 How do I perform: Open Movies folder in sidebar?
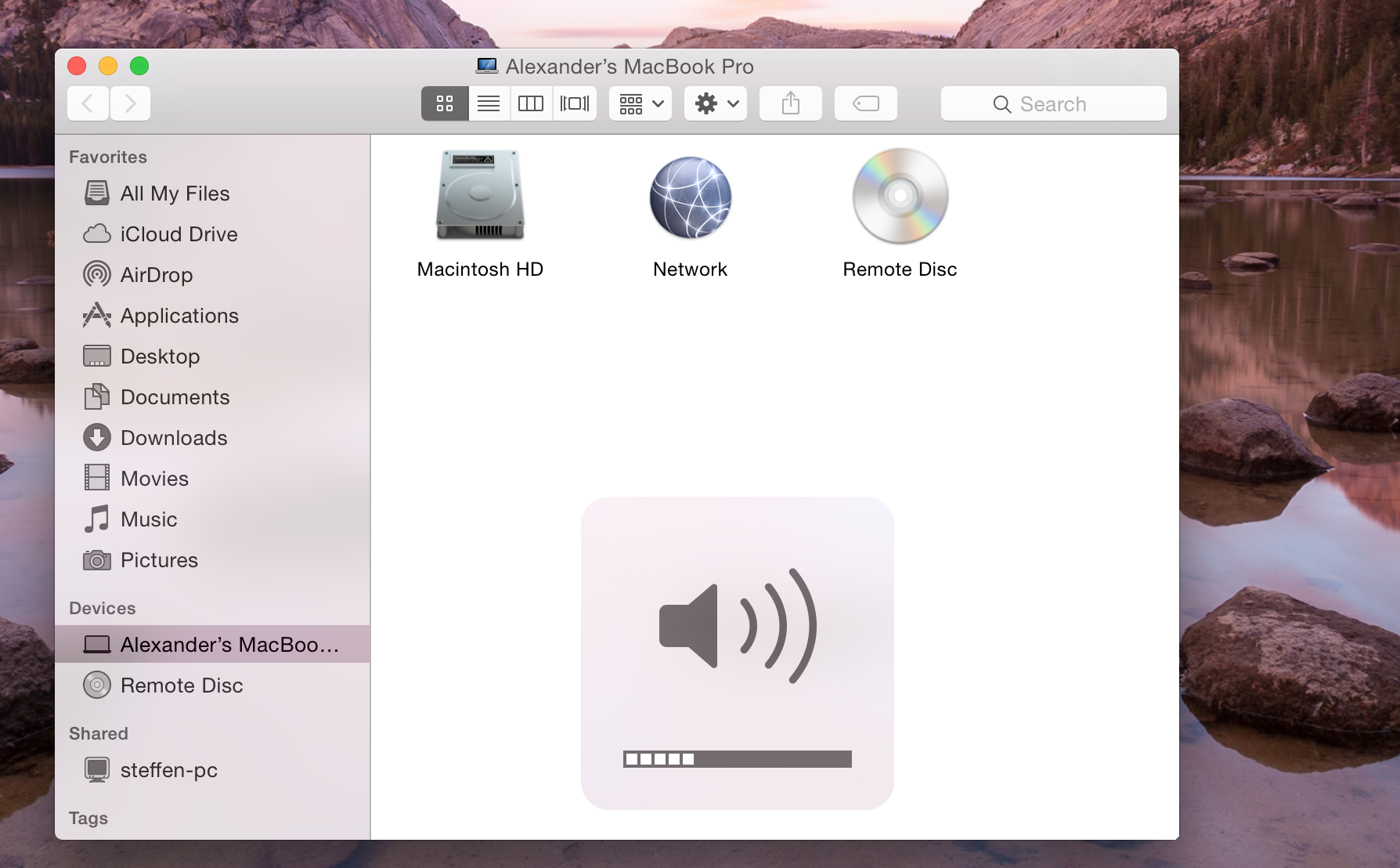tap(212, 479)
